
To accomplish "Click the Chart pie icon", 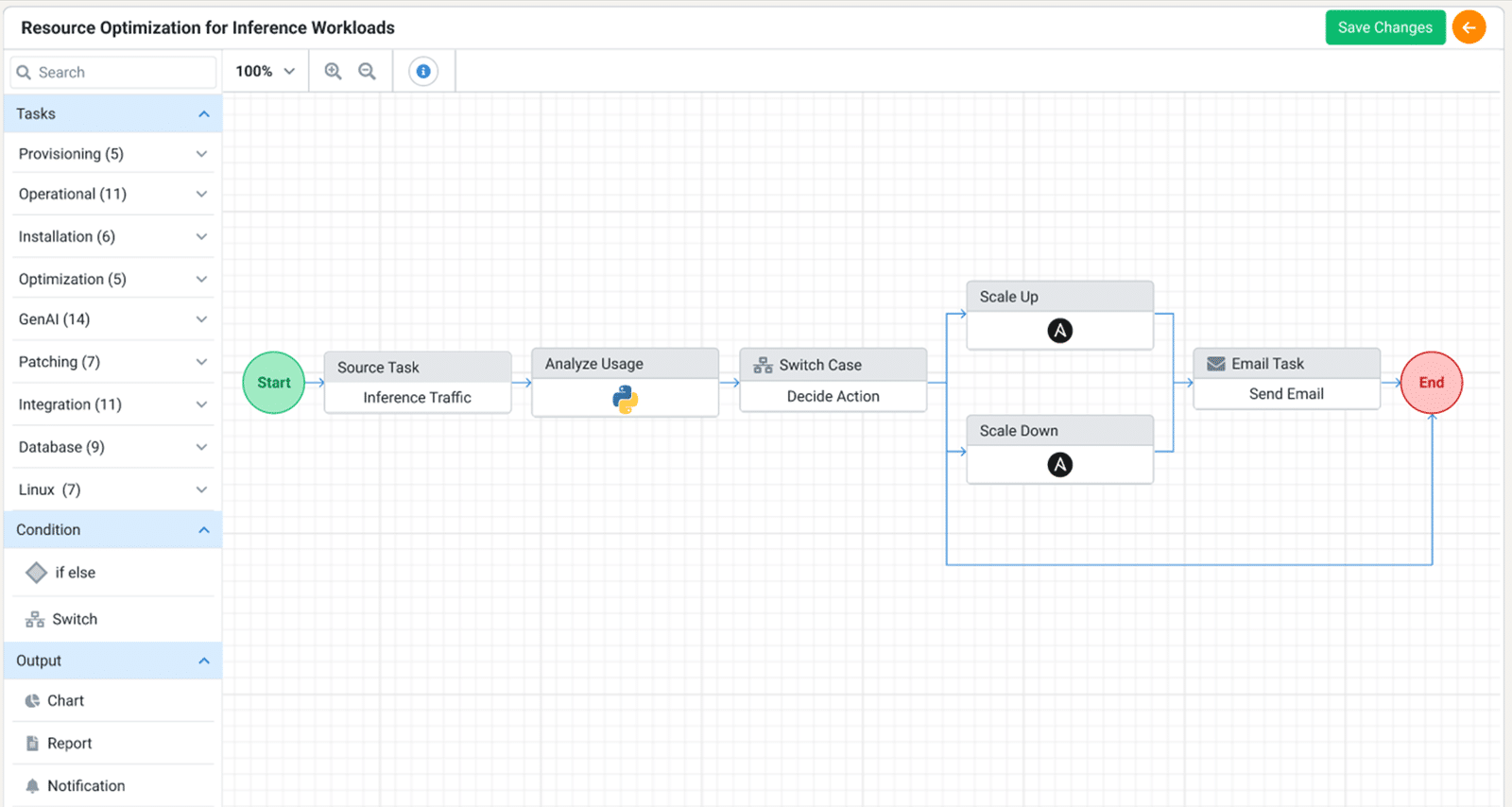I will coord(32,701).
